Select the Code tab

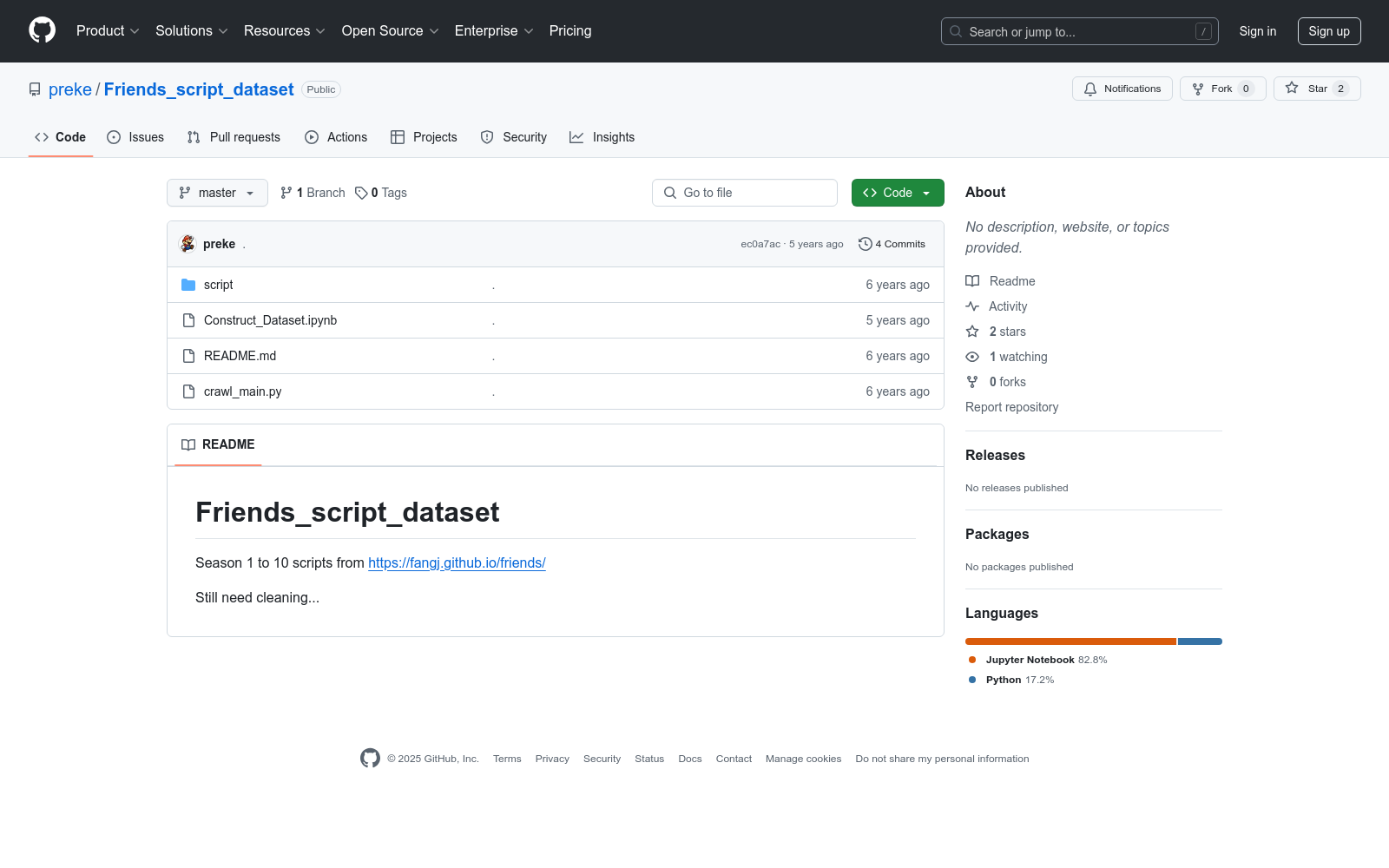point(61,137)
